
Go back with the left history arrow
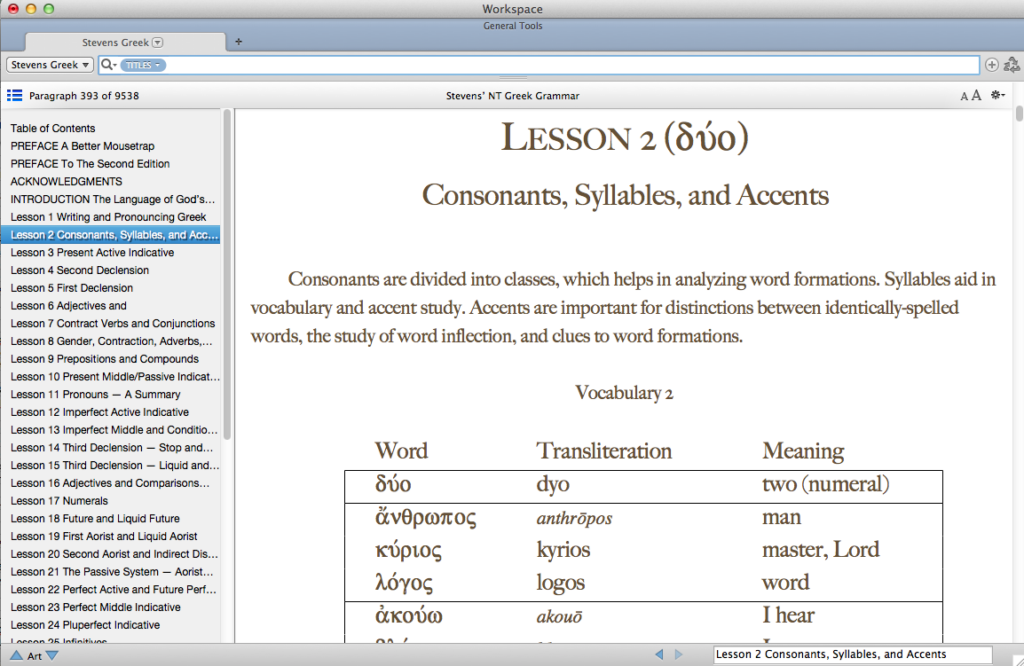point(659,654)
